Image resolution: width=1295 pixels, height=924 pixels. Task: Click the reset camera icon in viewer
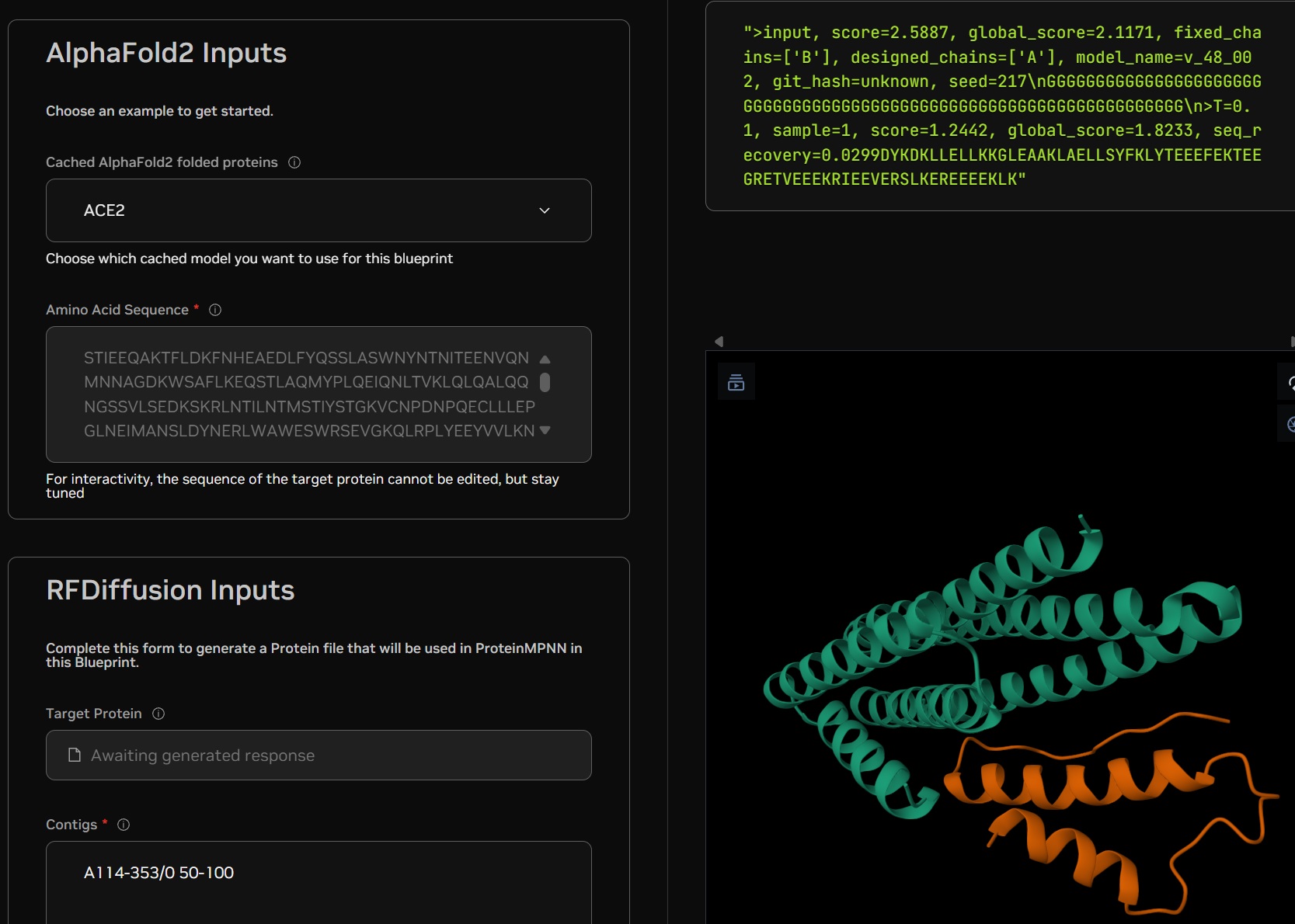click(1290, 383)
